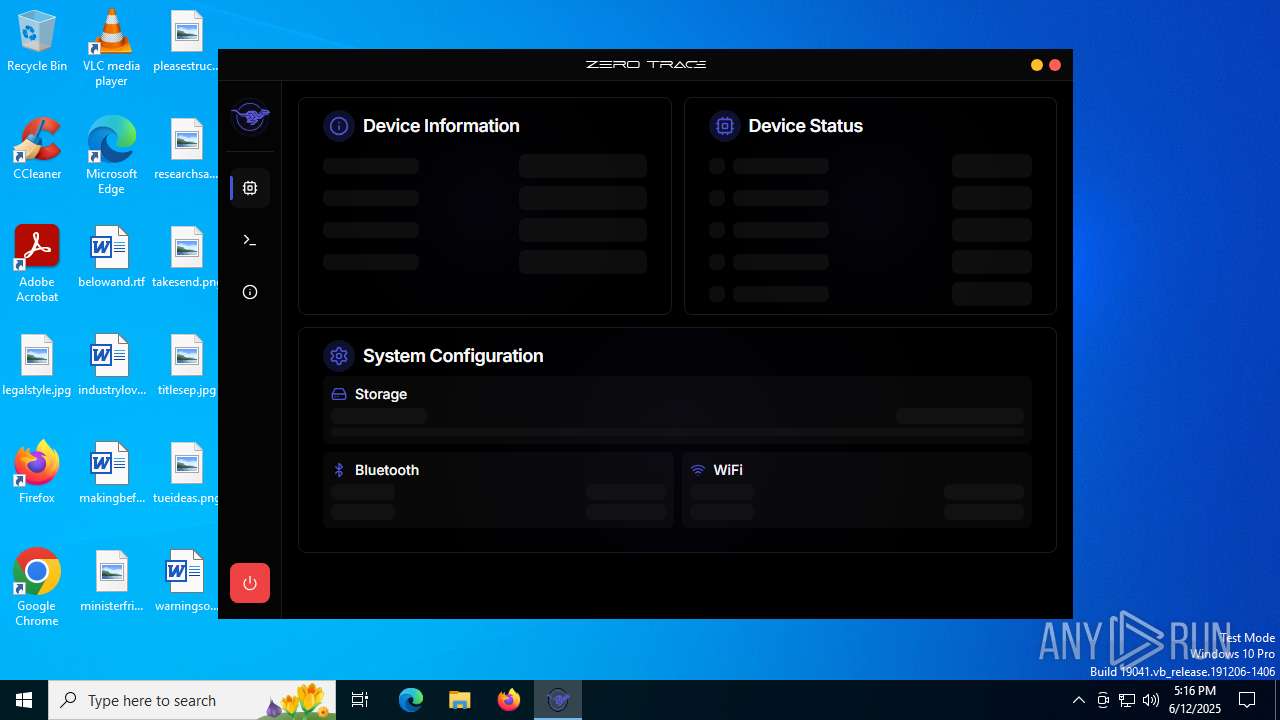This screenshot has height=720, width=1280.
Task: Click the yellow minimize dot
Action: tap(1037, 65)
